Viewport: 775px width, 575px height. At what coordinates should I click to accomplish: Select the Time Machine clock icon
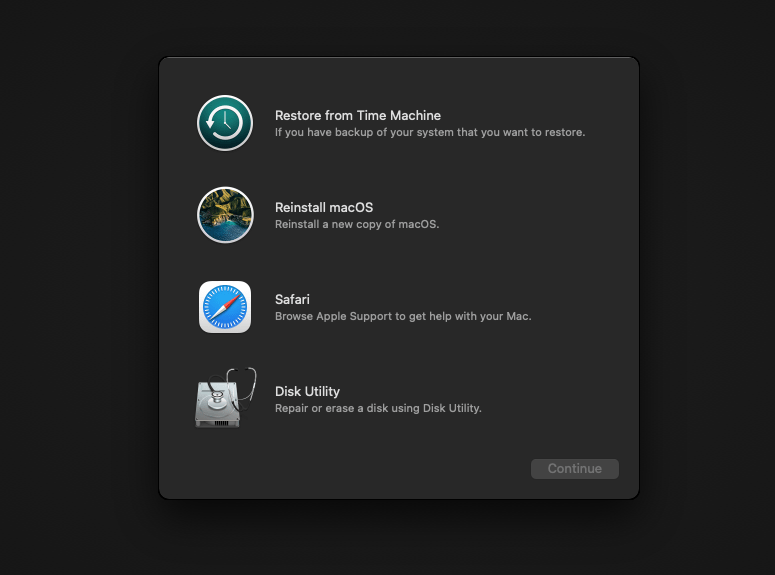tap(225, 123)
